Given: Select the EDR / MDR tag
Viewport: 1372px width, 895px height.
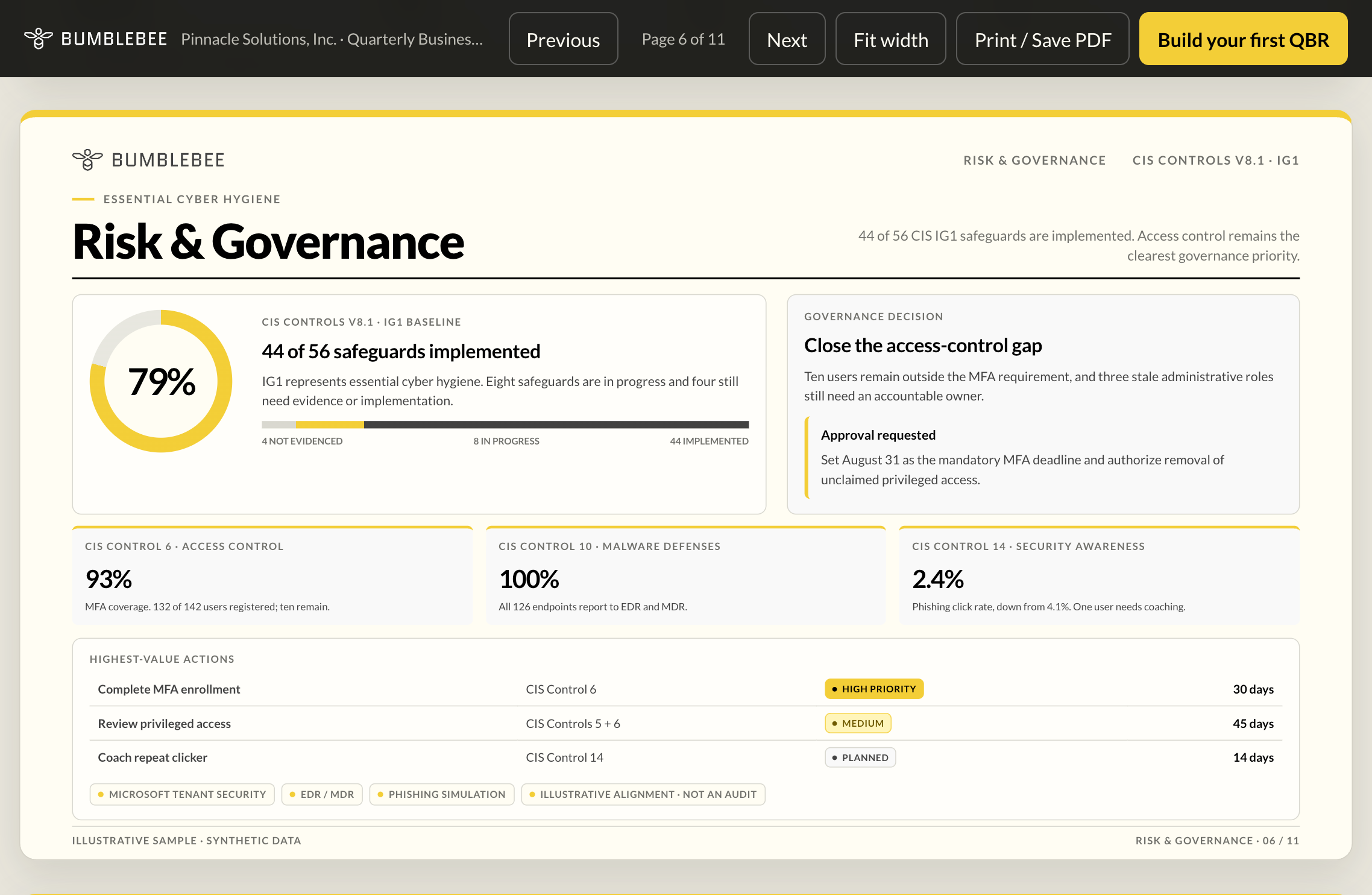Looking at the screenshot, I should pyautogui.click(x=322, y=794).
